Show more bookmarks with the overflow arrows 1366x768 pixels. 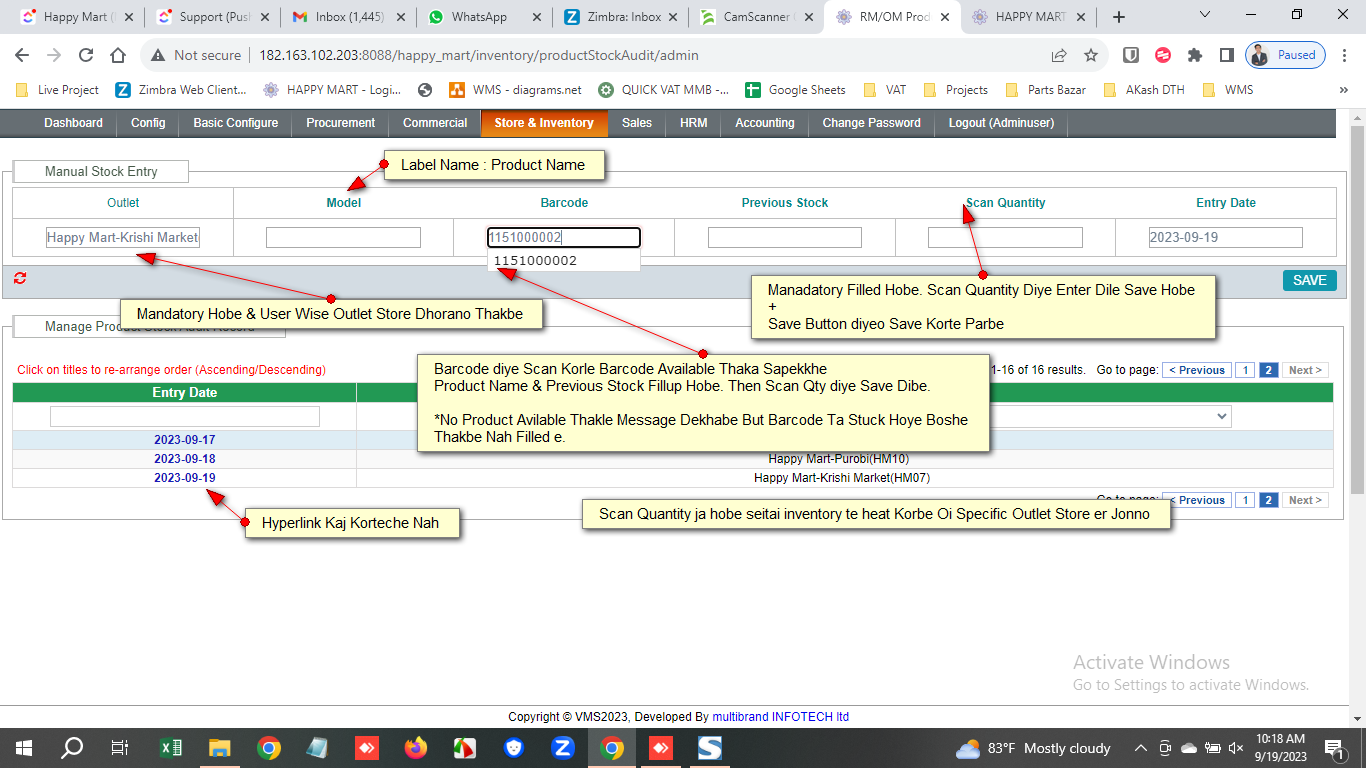coord(1343,90)
